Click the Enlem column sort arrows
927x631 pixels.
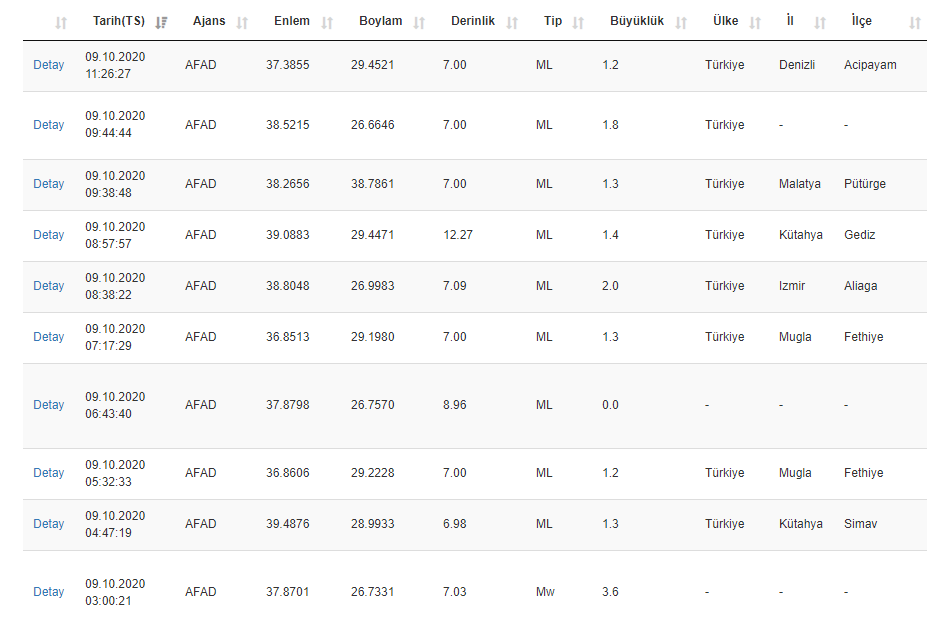tap(327, 22)
